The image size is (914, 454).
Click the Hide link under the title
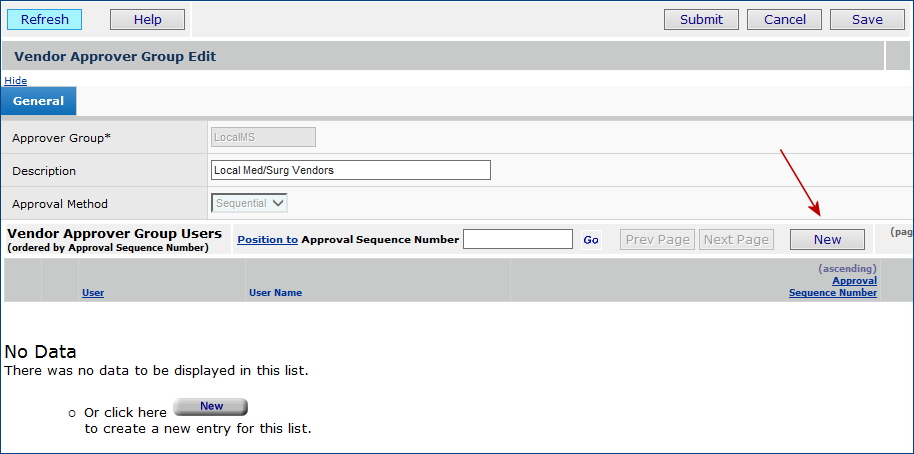pos(16,80)
